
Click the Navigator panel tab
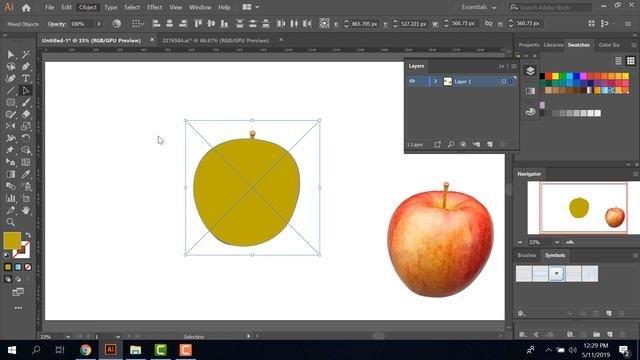click(x=529, y=174)
